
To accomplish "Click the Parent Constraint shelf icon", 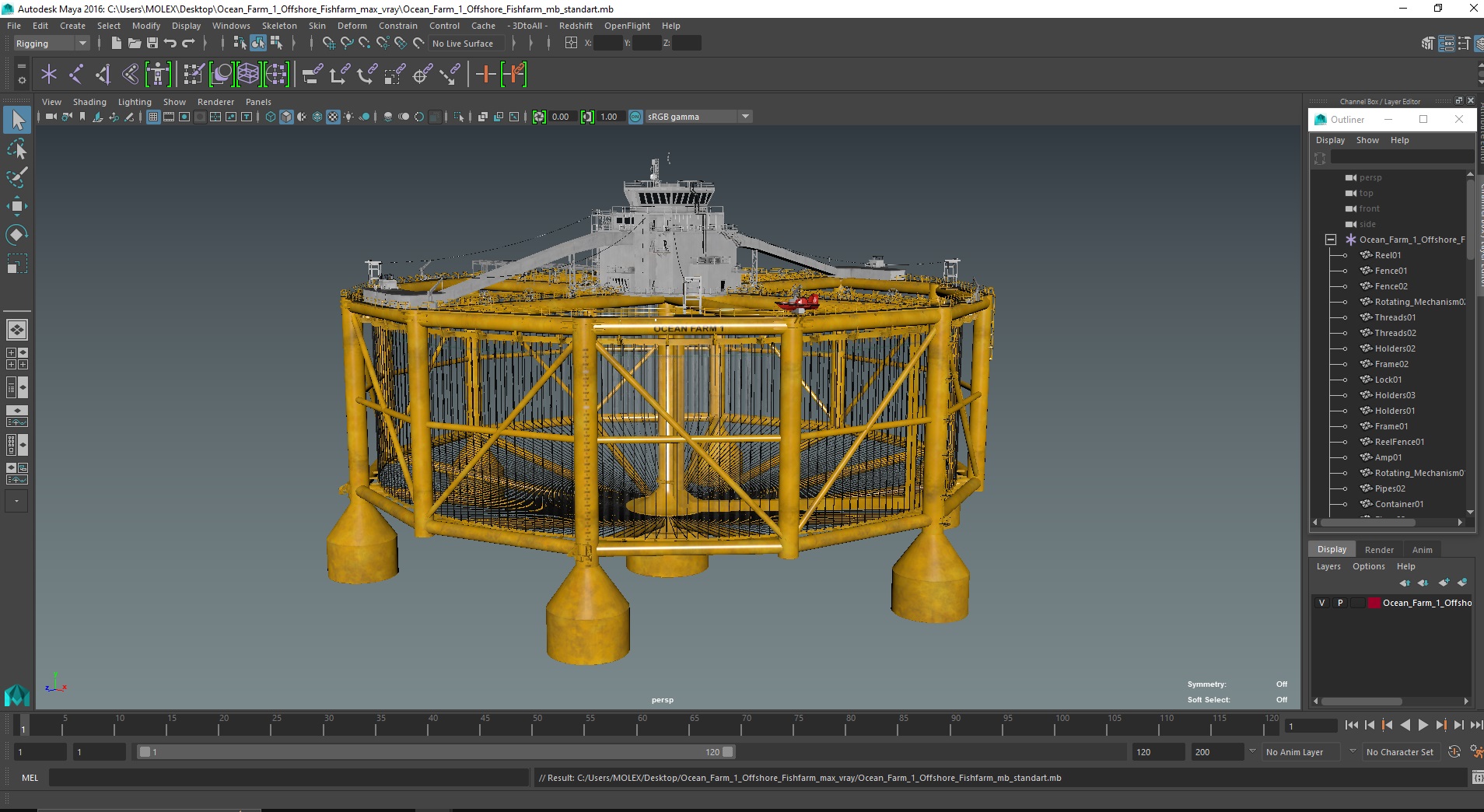I will 312,75.
